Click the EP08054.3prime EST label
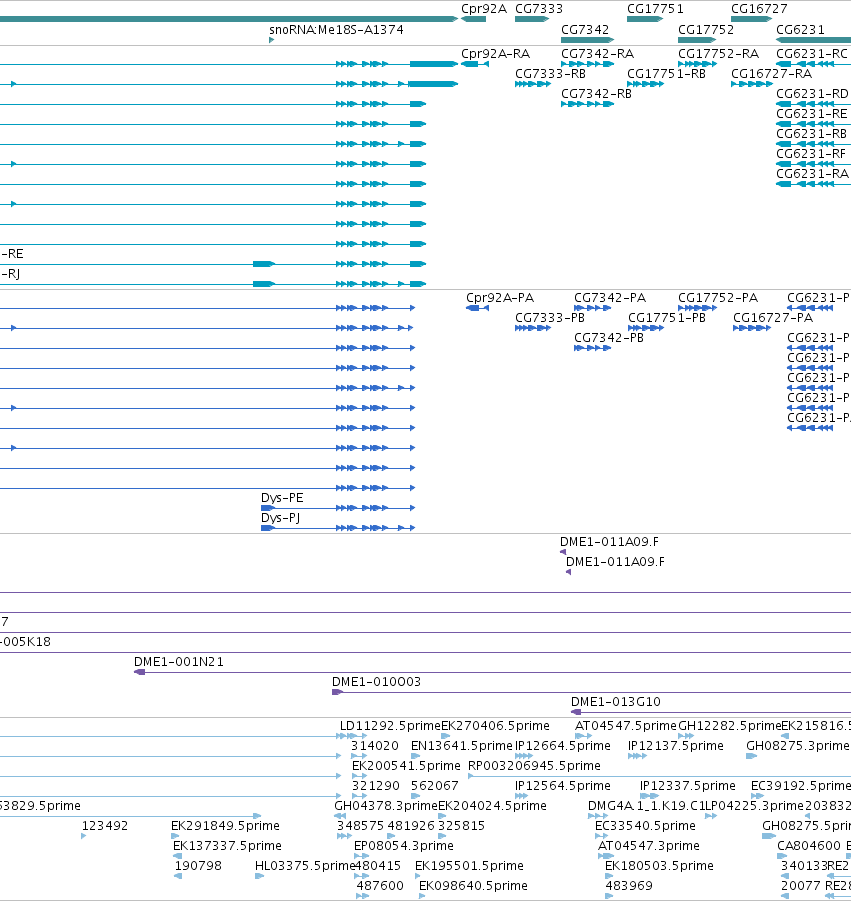851x901 pixels. (x=404, y=846)
